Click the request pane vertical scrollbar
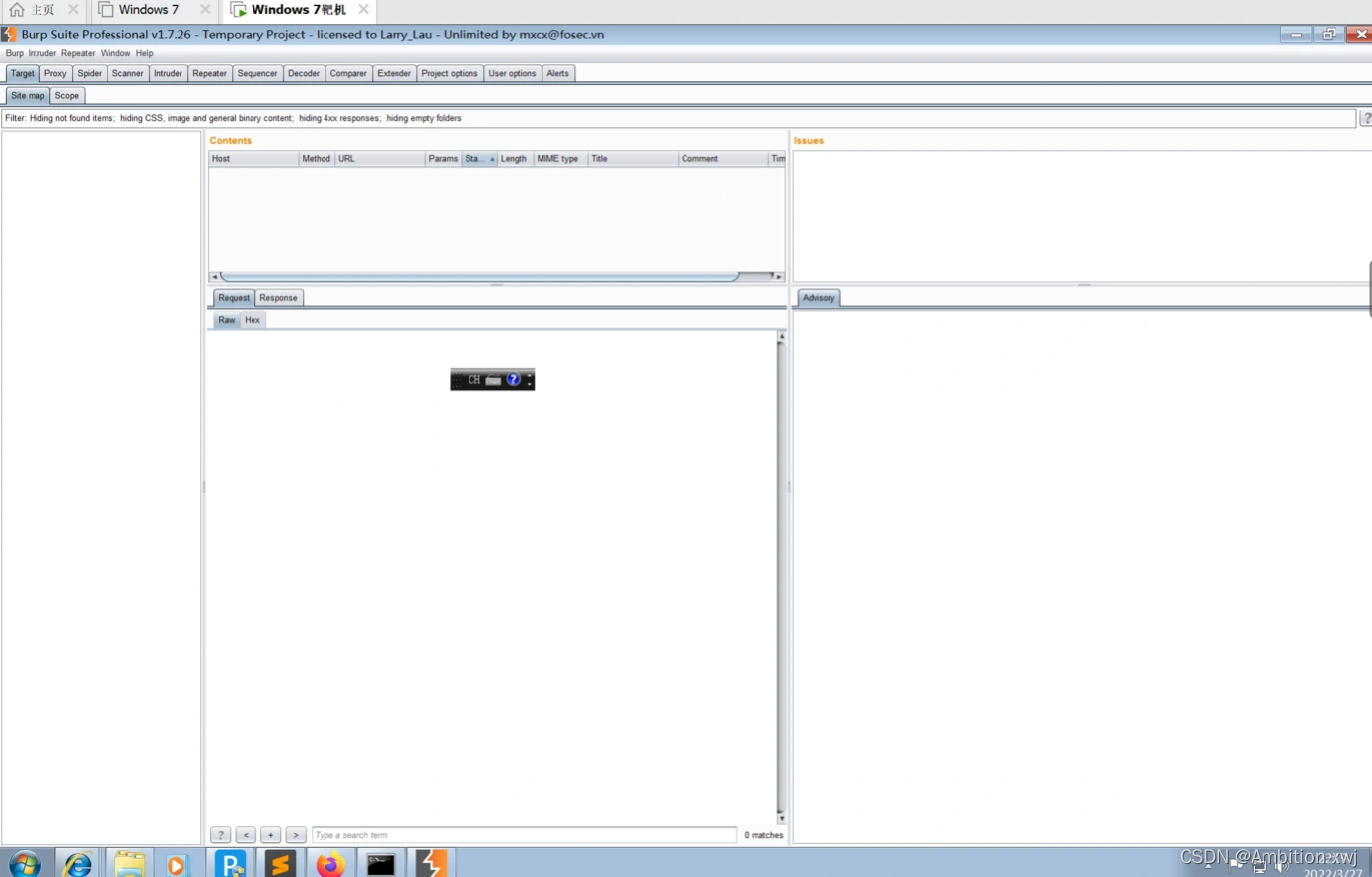This screenshot has height=877, width=1372. (x=782, y=578)
